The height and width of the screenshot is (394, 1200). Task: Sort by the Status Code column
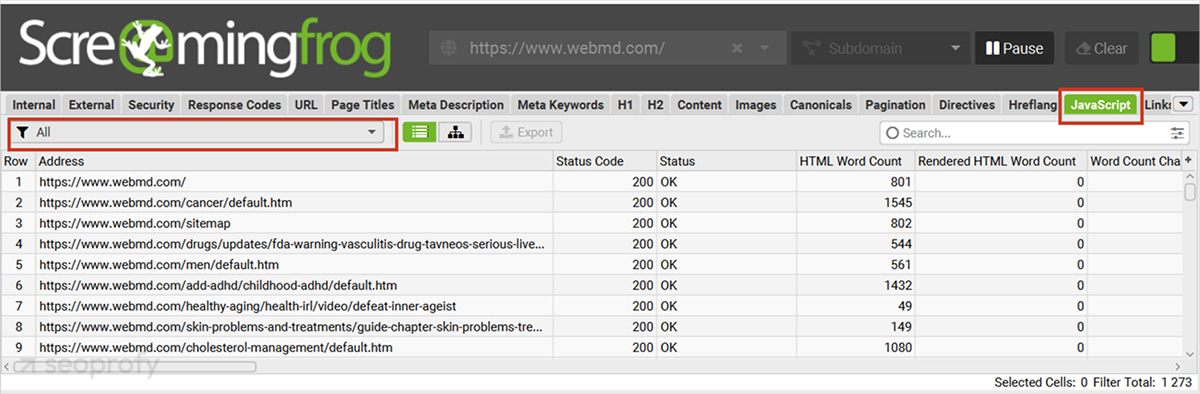coord(605,161)
